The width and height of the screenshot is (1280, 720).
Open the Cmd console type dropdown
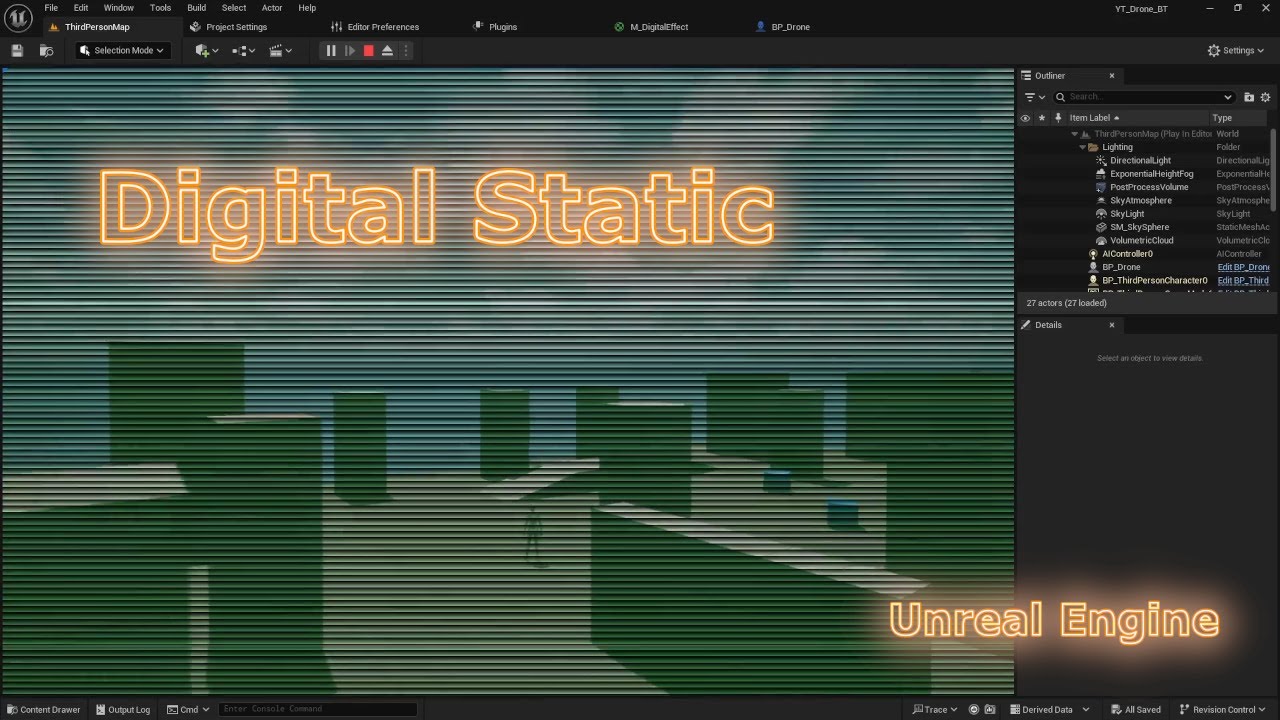[x=188, y=709]
